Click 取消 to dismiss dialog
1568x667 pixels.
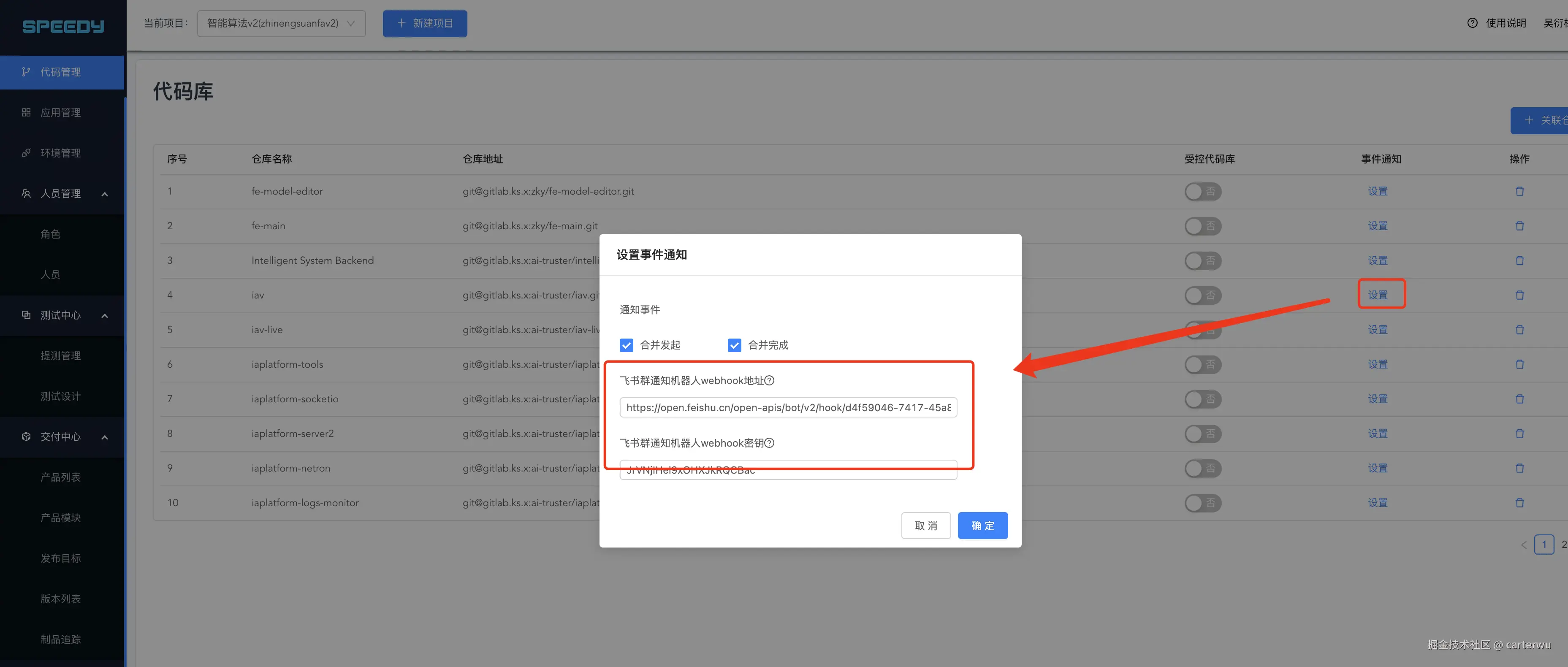925,525
